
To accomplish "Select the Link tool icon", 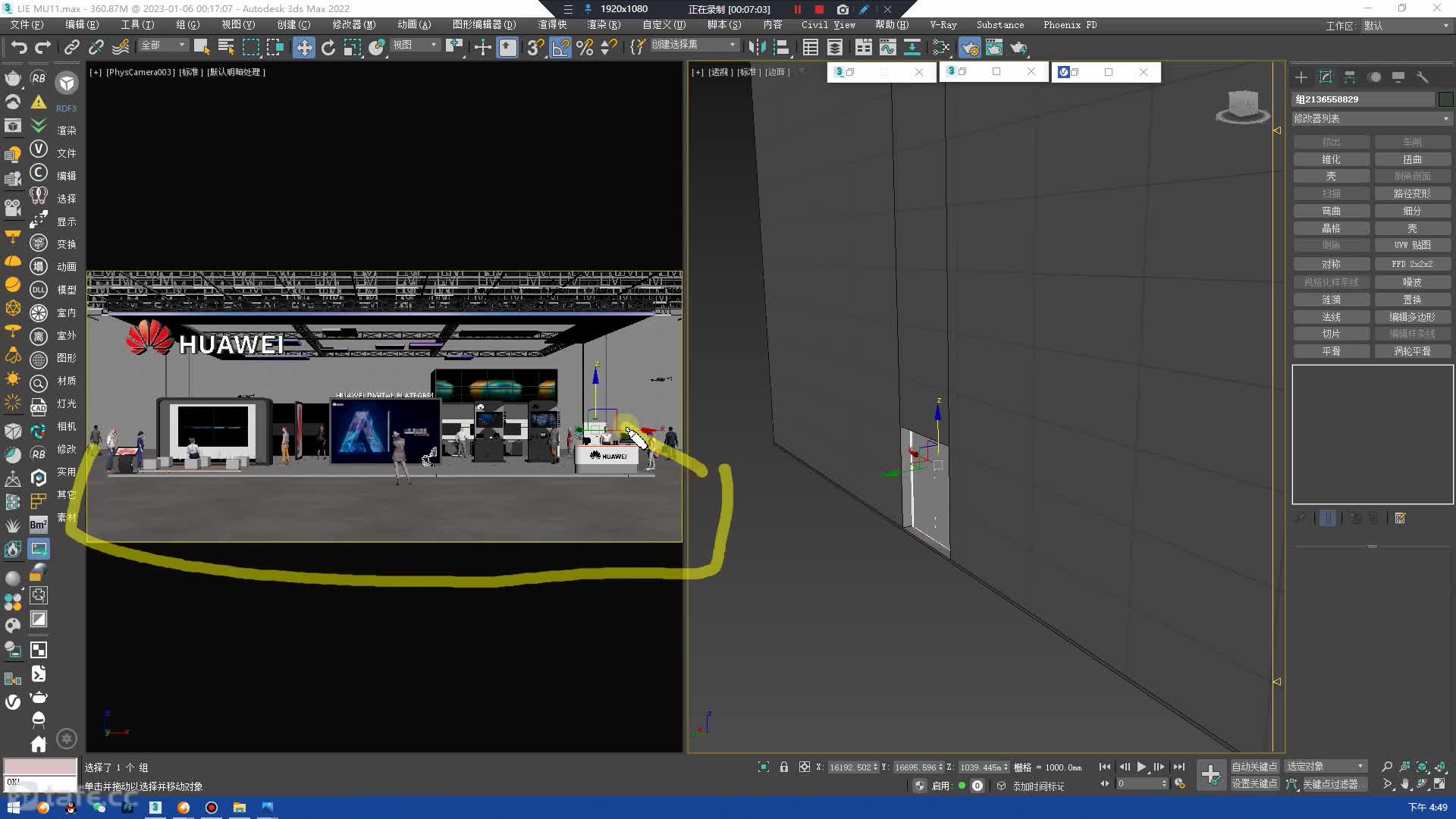I will point(71,48).
